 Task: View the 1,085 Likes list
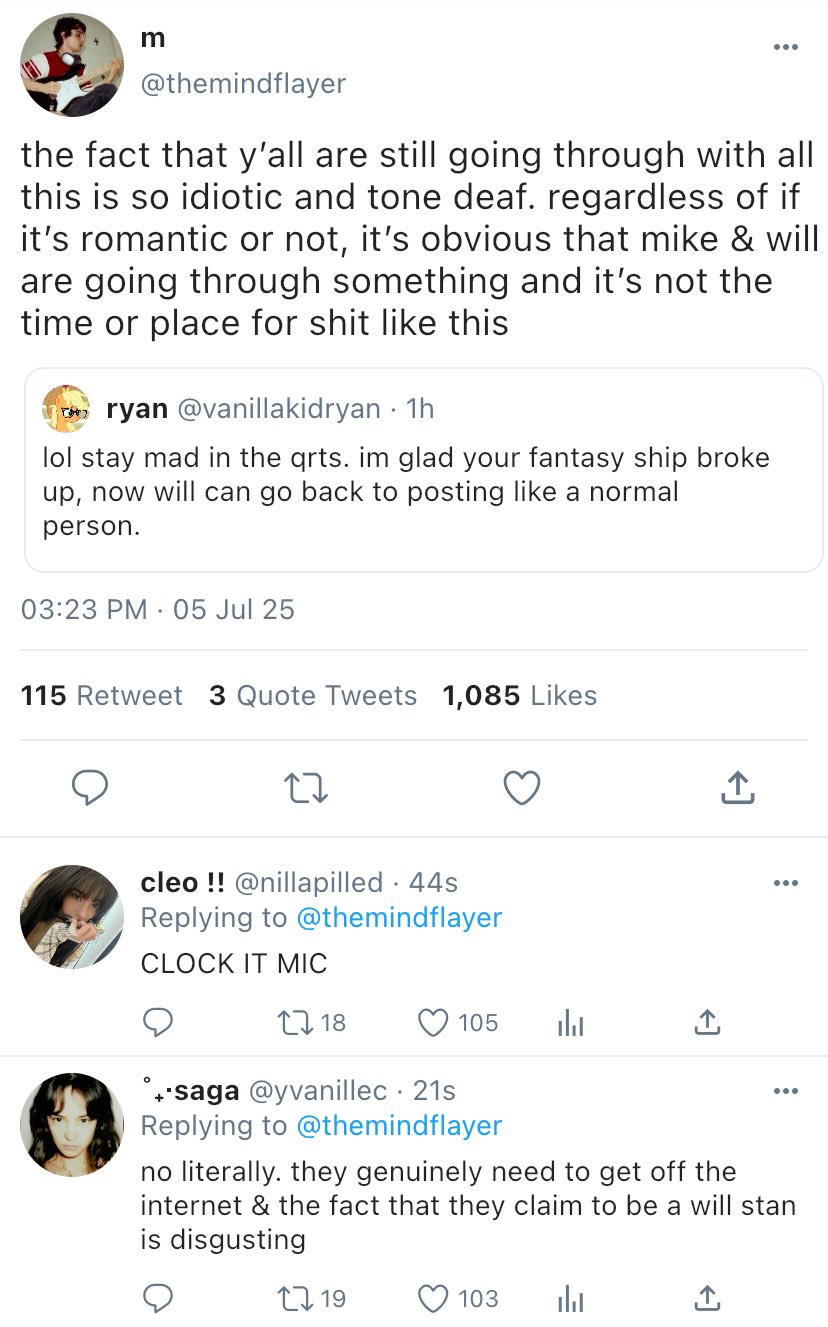519,696
